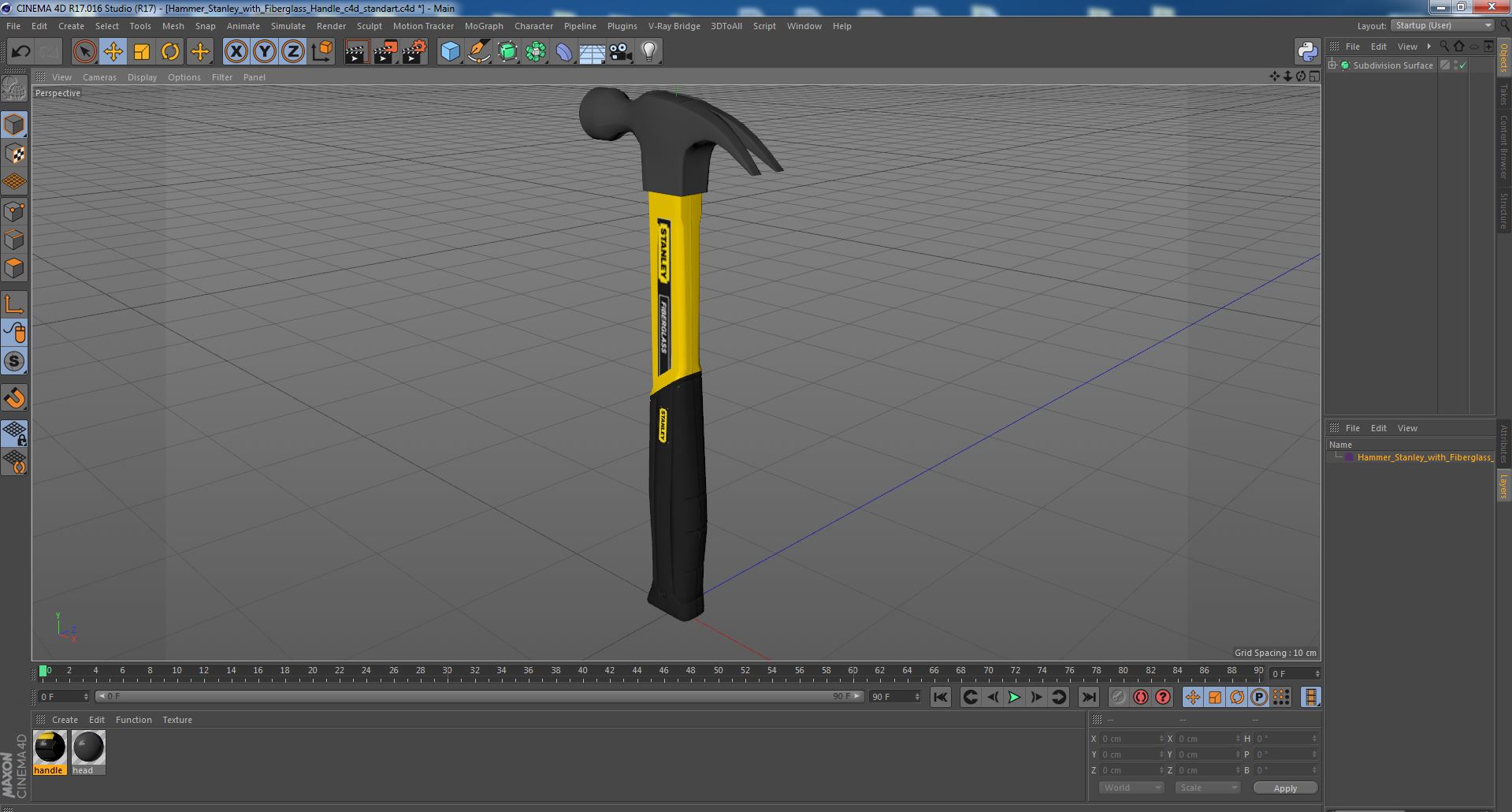Viewport: 1512px width, 812px height.
Task: Open Edit Render Settings
Action: point(414,52)
